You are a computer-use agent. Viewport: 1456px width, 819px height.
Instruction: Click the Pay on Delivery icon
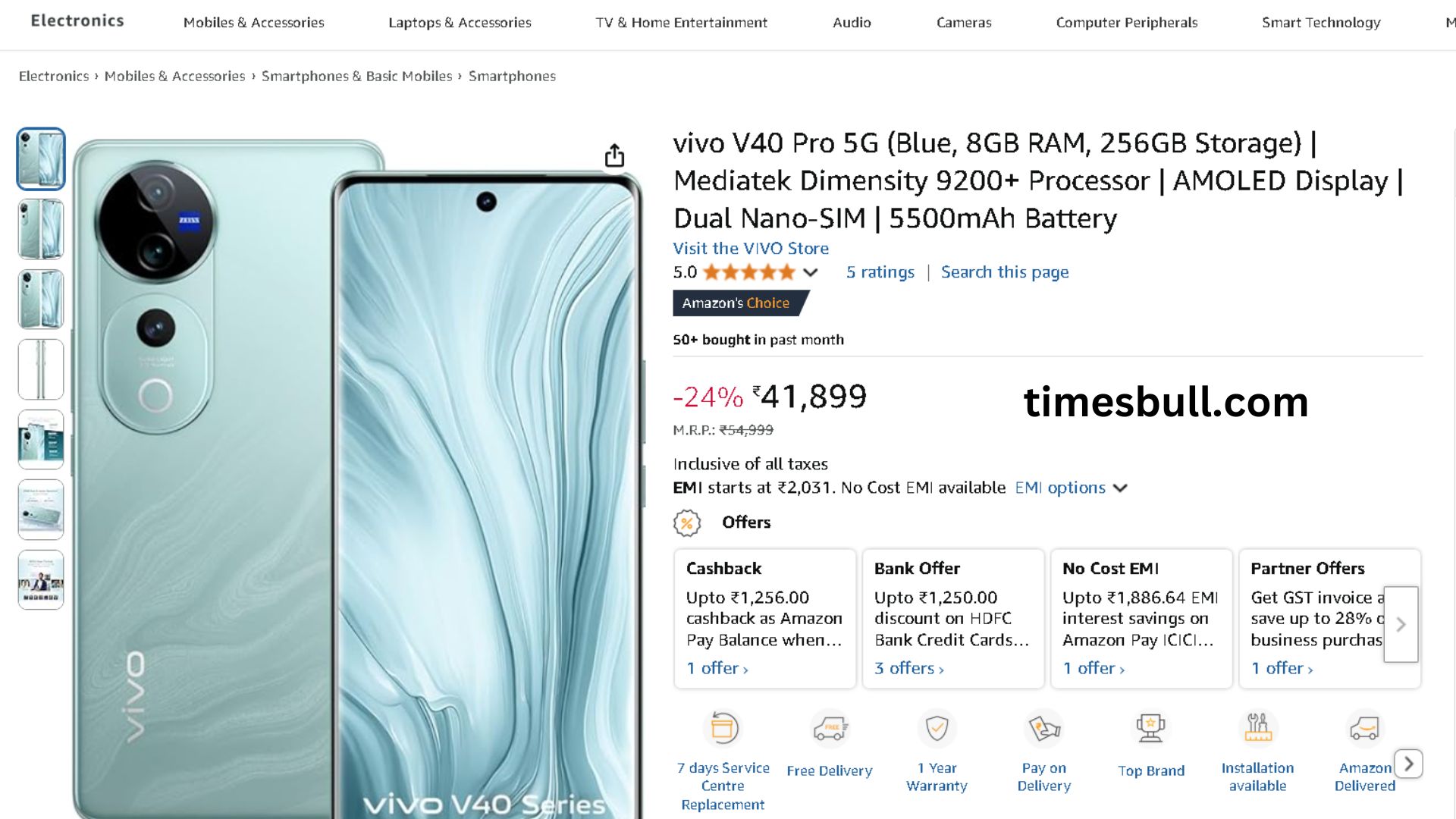(1043, 729)
